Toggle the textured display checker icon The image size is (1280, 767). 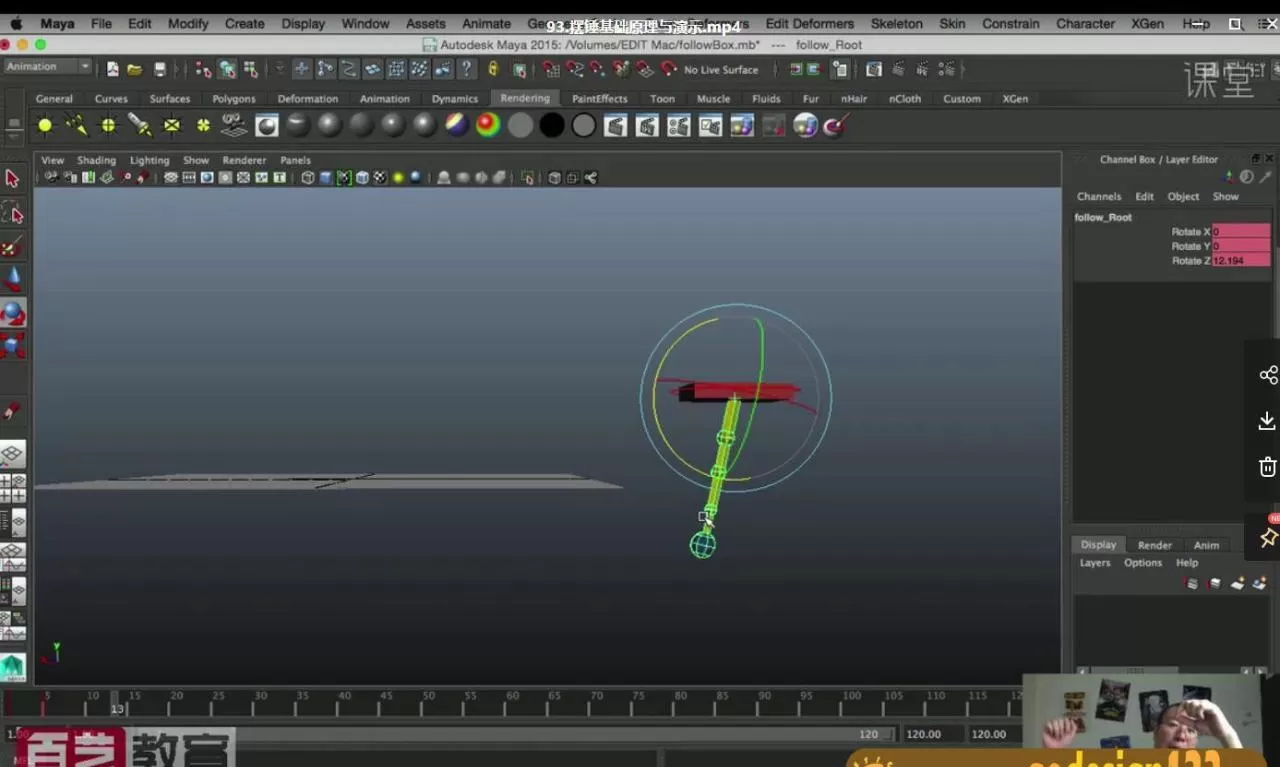point(379,178)
